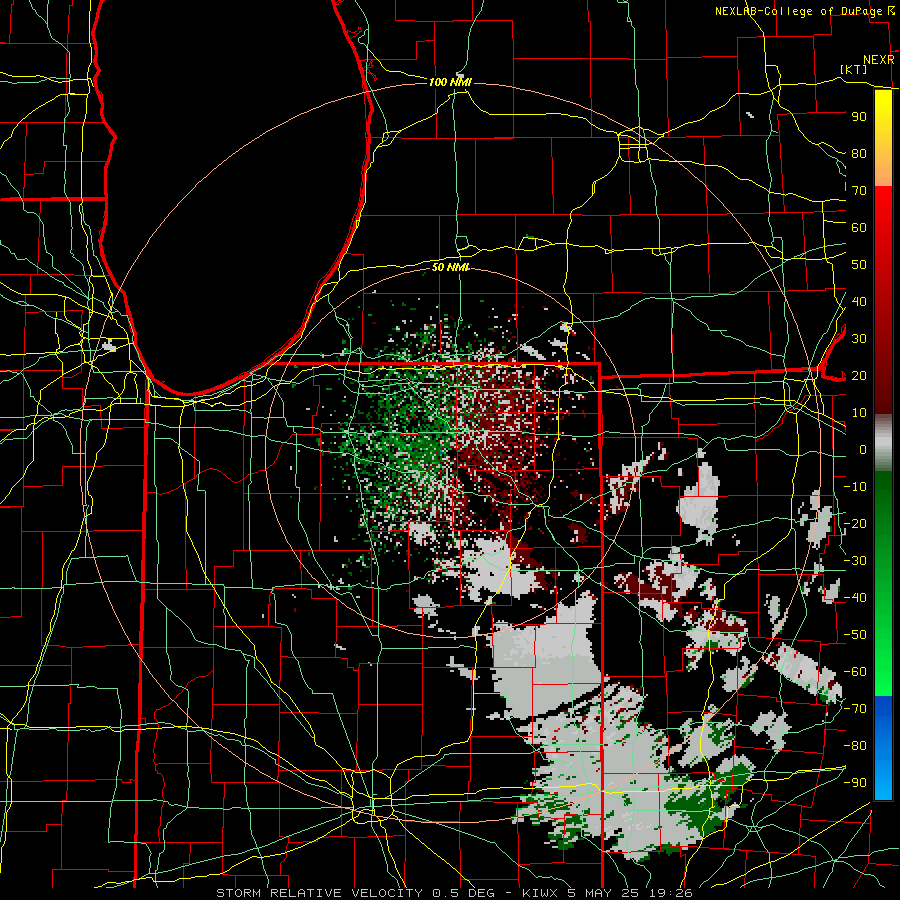Click the positive 60 scale value
Screen dimensions: 900x900
click(859, 227)
